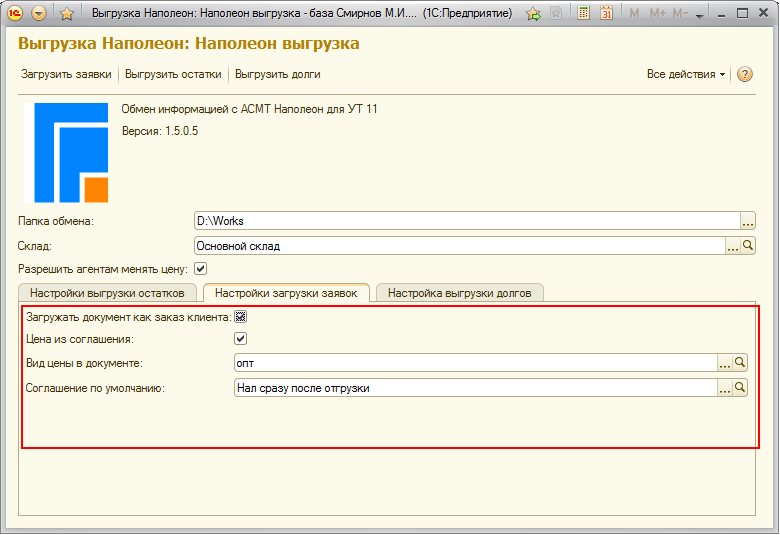Open the 1C main menu dropdown arrow
Screen dimensions: 780x535
click(39, 13)
